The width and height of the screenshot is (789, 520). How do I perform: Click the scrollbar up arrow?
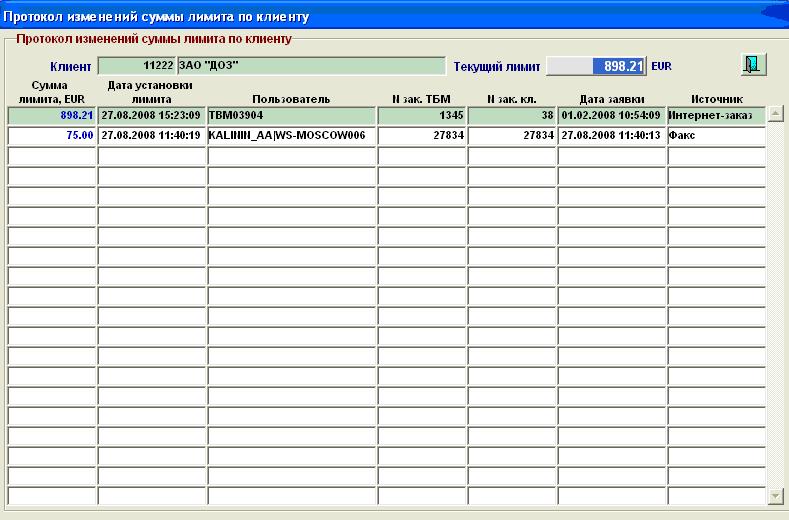pos(775,114)
